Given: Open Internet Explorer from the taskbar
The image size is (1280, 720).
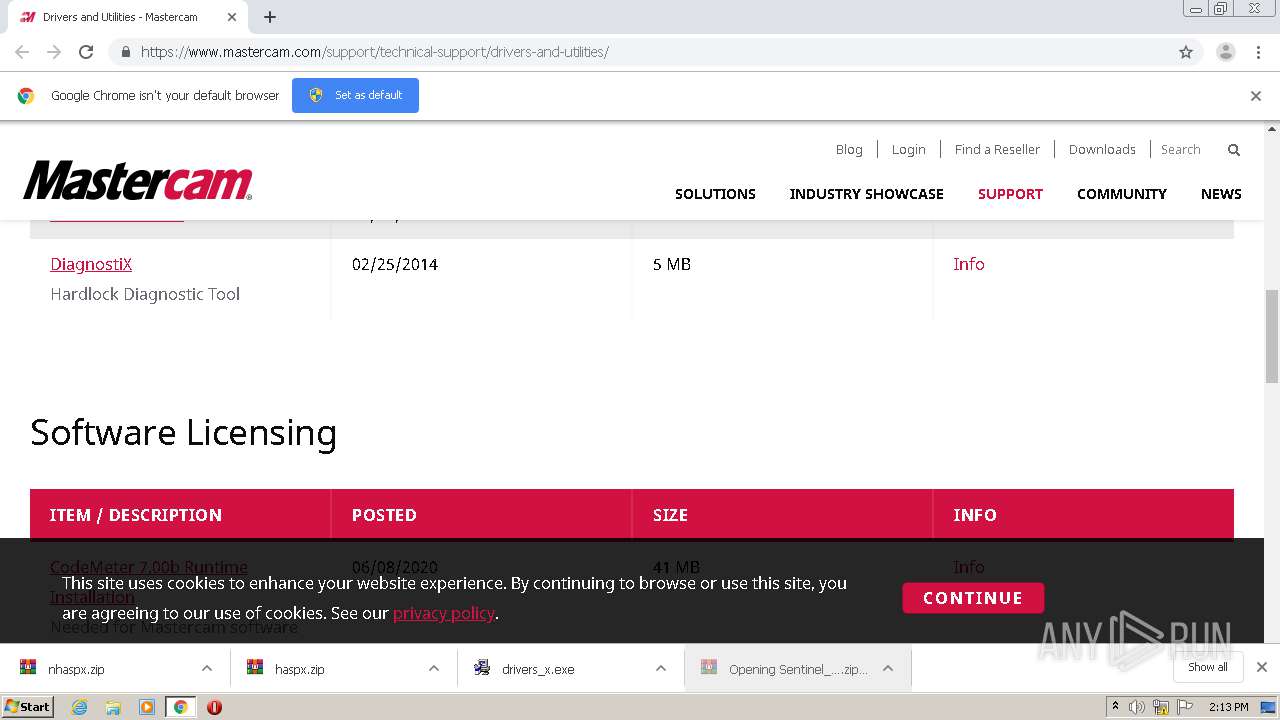Looking at the screenshot, I should (x=80, y=707).
